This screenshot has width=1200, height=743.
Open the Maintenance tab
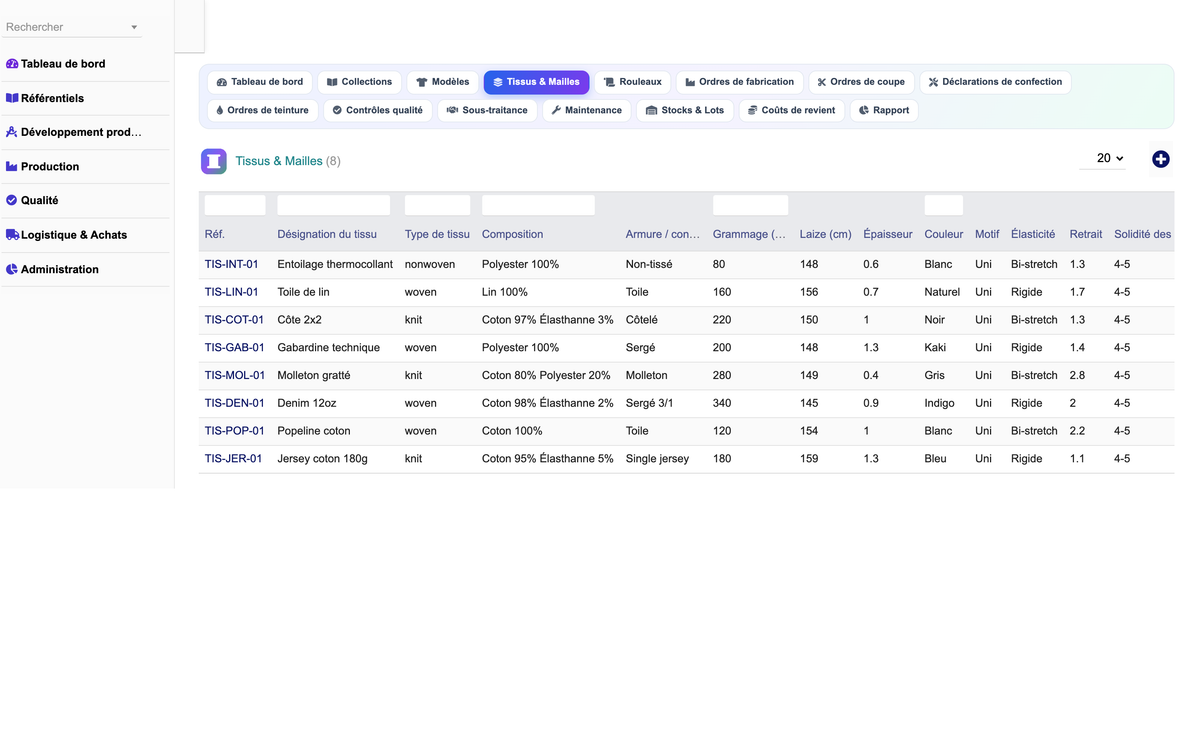click(x=587, y=110)
